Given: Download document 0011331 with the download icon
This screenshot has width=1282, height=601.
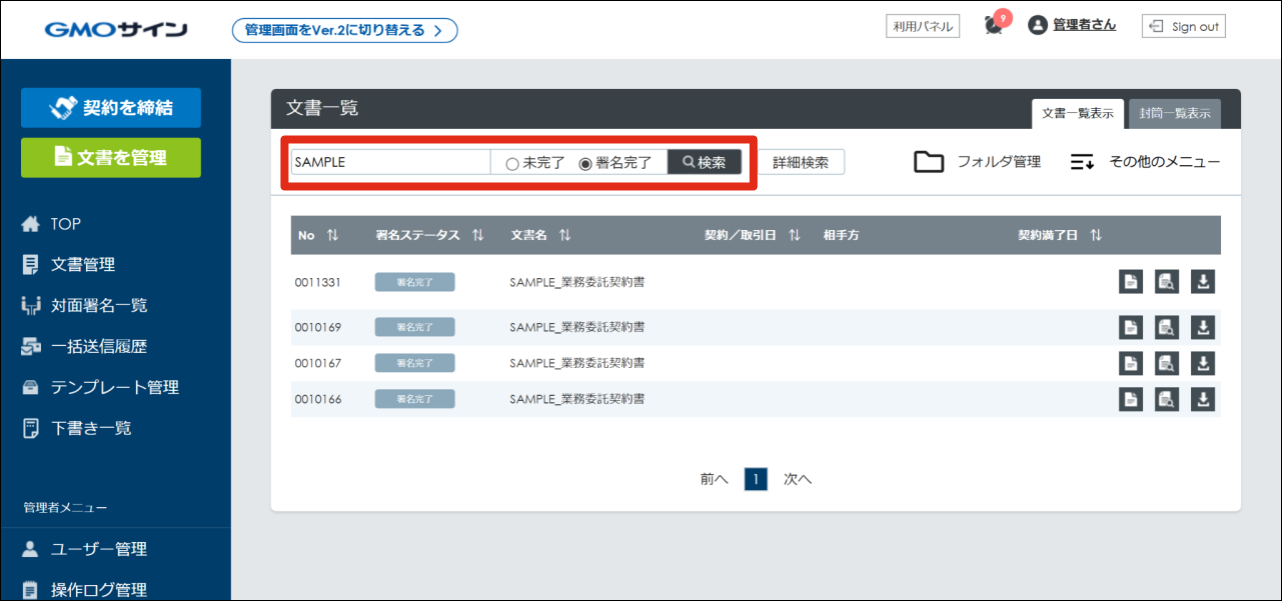Looking at the screenshot, I should [x=1203, y=282].
